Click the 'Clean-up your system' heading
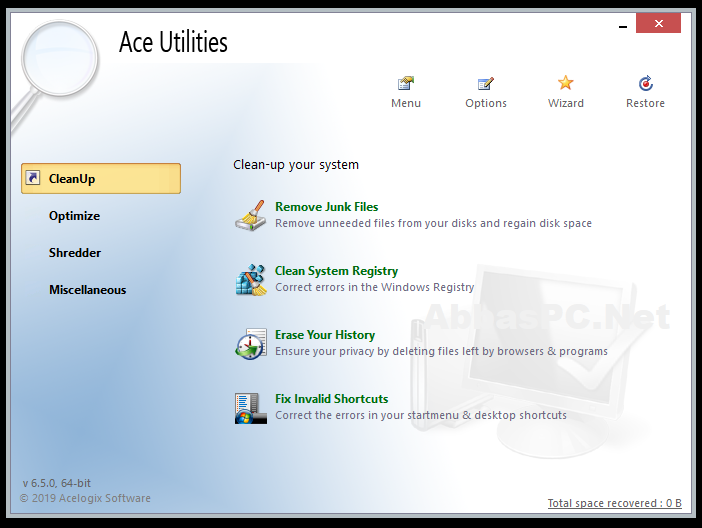 (296, 165)
